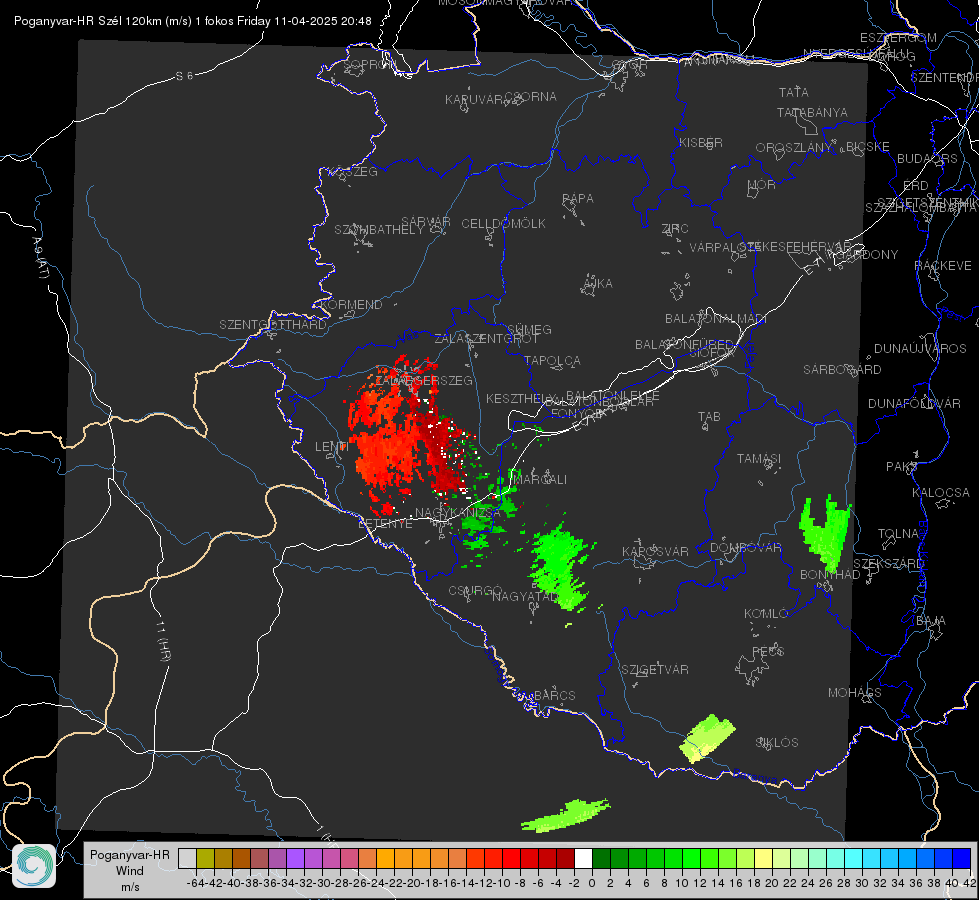Click the DUNAÚJVÁROS city label
The width and height of the screenshot is (979, 900).
(920, 348)
